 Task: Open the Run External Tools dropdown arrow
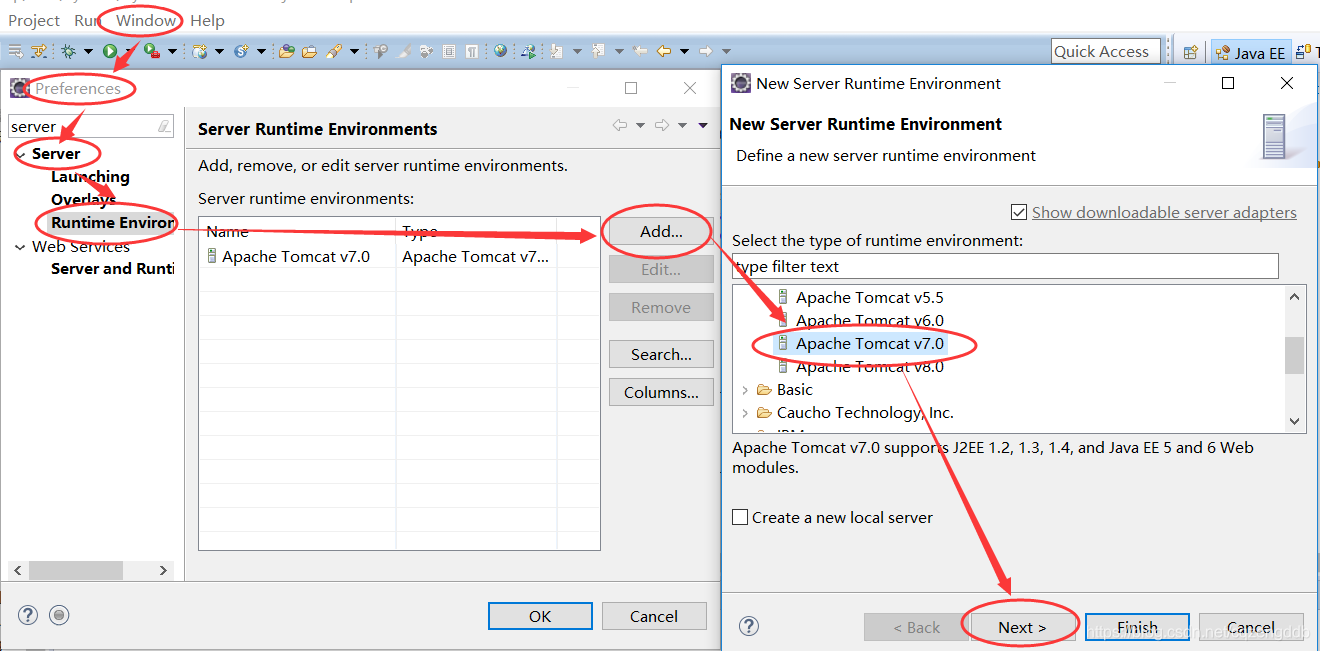point(173,51)
